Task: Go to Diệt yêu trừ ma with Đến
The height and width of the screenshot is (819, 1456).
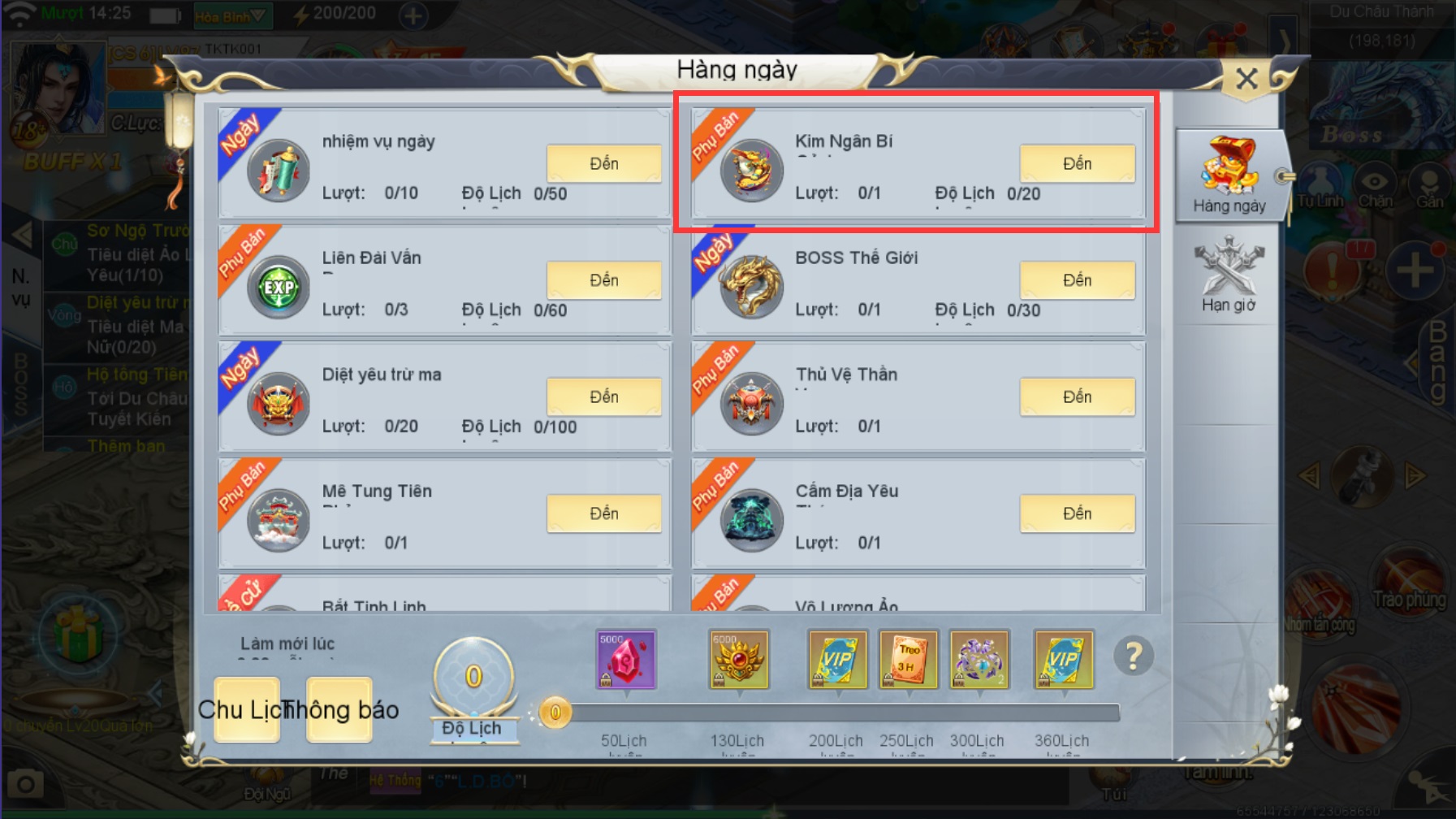Action: pos(604,396)
